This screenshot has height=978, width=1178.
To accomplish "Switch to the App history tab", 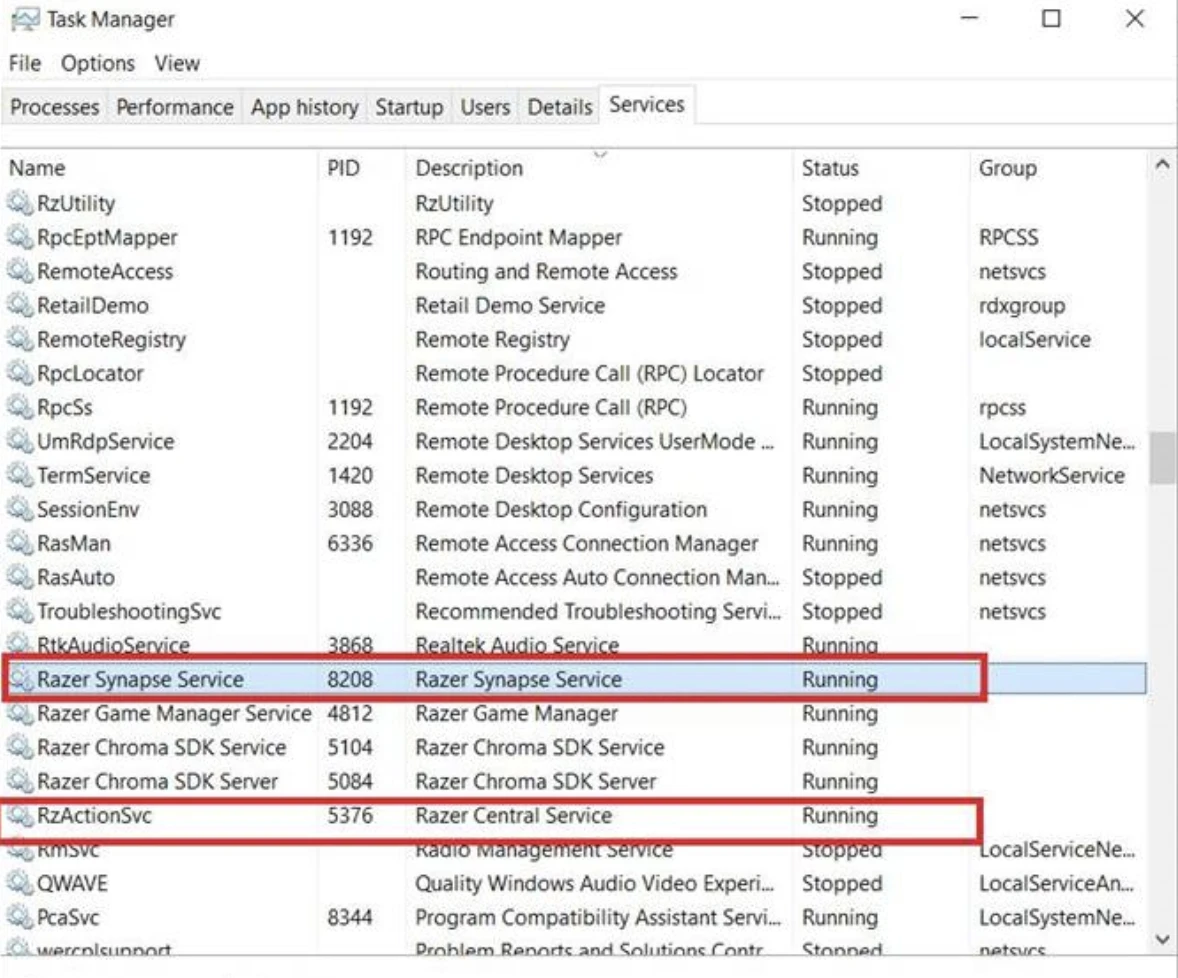I will (x=304, y=107).
